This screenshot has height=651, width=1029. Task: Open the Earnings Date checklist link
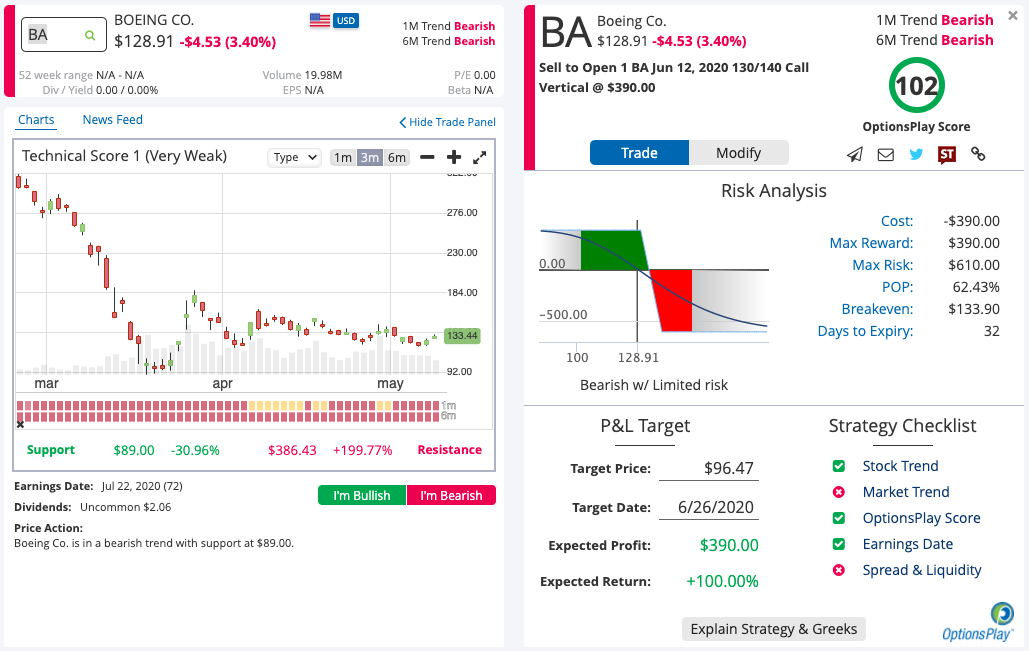coord(908,544)
